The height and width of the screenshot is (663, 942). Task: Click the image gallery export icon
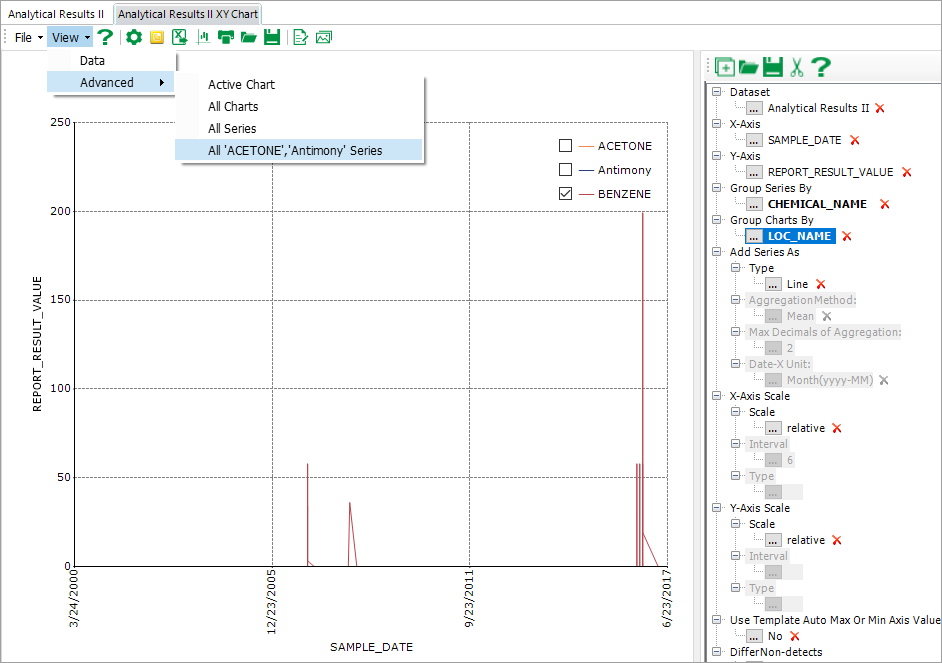point(324,37)
